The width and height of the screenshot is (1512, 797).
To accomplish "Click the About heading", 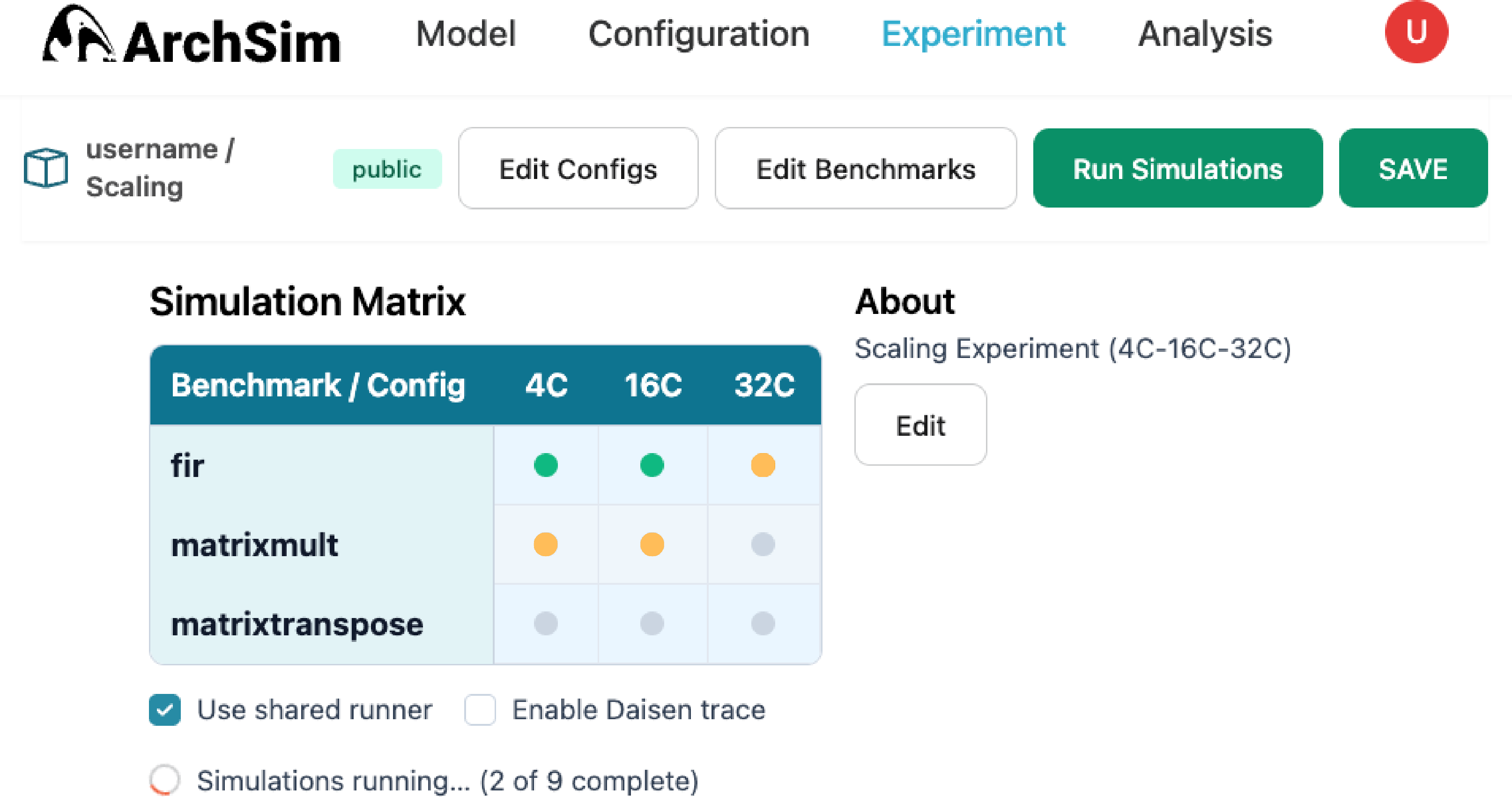I will pyautogui.click(x=904, y=302).
